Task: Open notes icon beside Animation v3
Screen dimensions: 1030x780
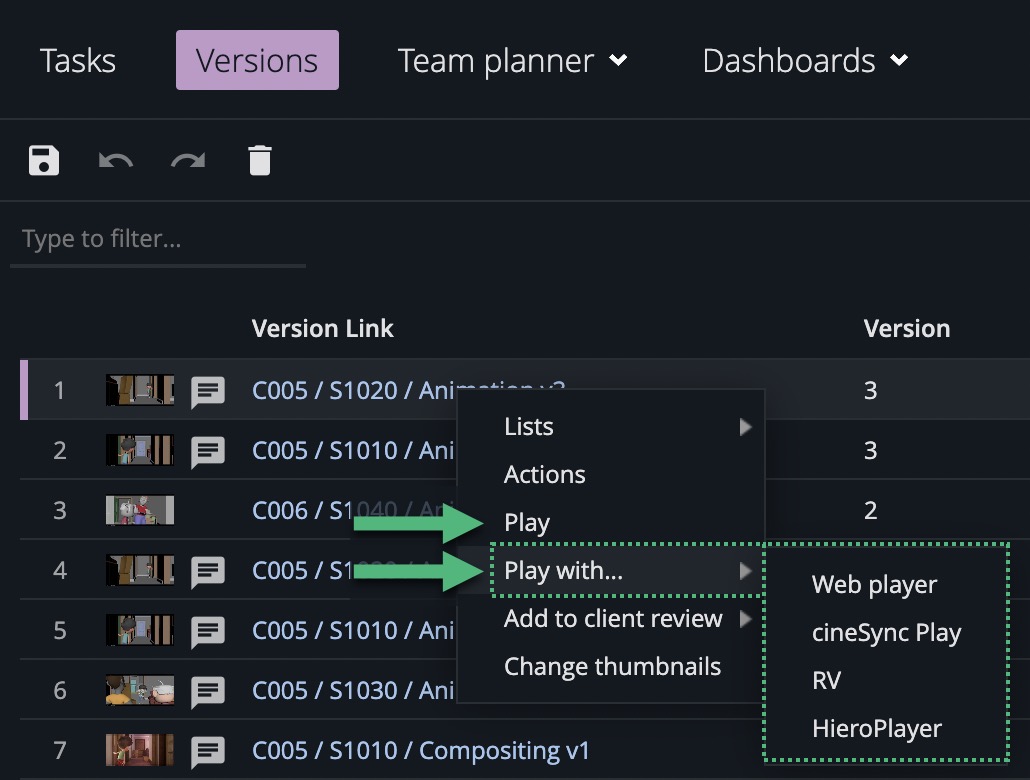Action: pos(208,392)
